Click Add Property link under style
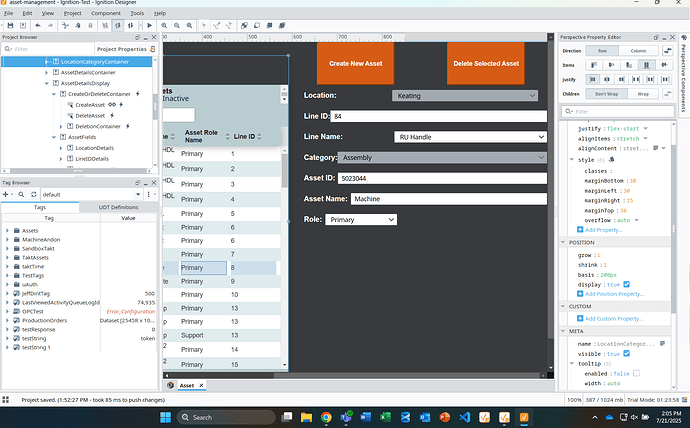This screenshot has width=690, height=428. pyautogui.click(x=604, y=230)
